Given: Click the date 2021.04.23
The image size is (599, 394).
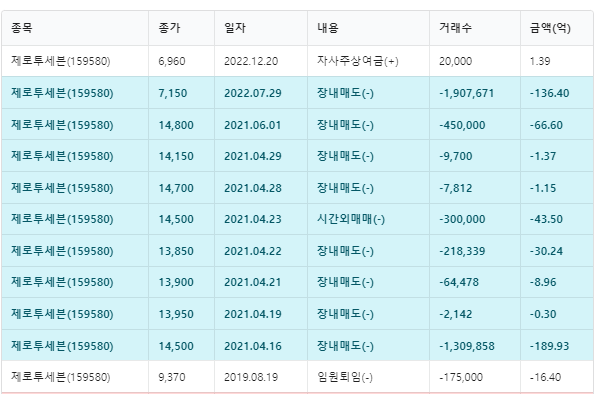Looking at the screenshot, I should pyautogui.click(x=253, y=219).
